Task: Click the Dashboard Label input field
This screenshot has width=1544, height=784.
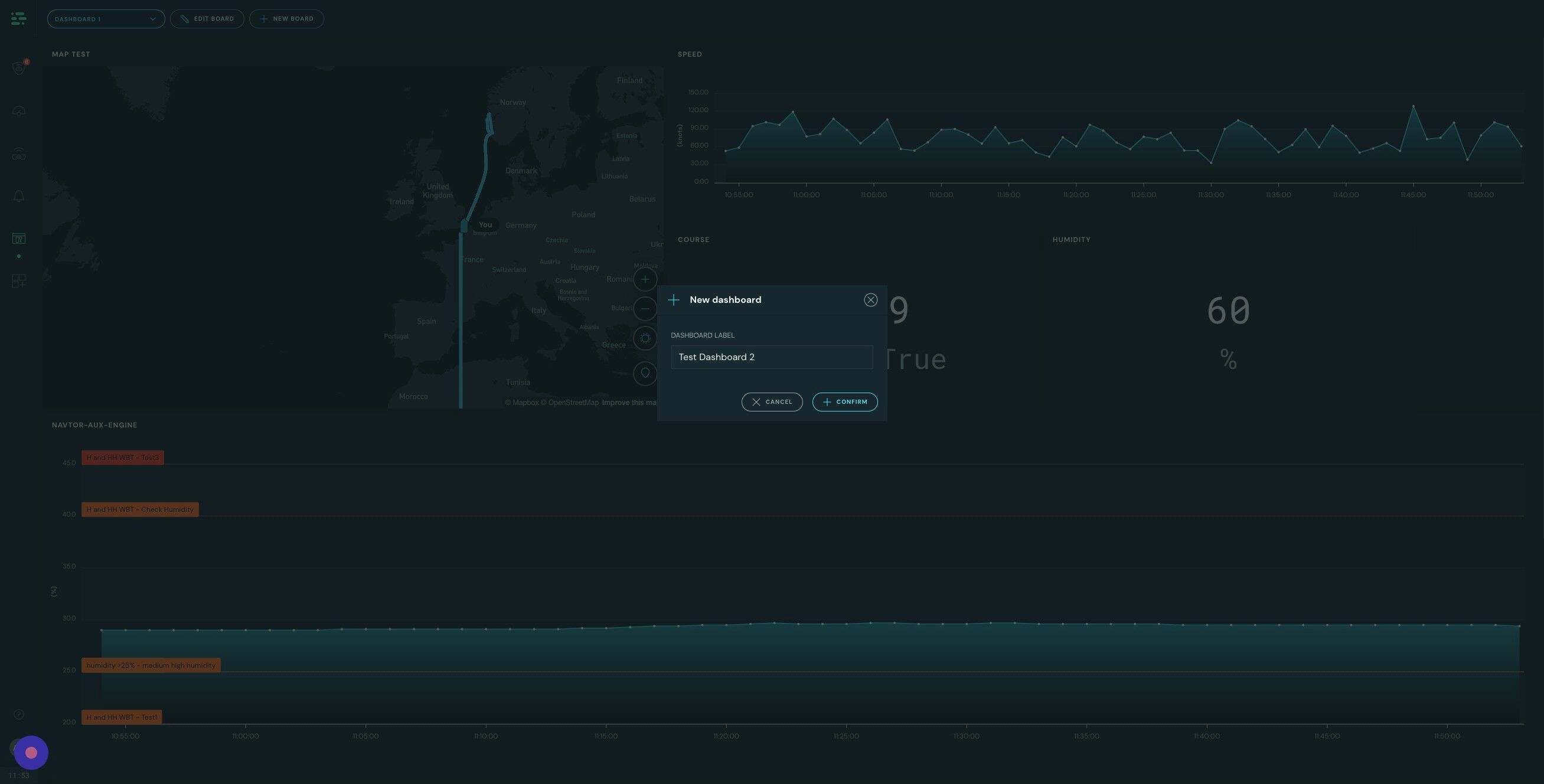Action: coord(771,357)
